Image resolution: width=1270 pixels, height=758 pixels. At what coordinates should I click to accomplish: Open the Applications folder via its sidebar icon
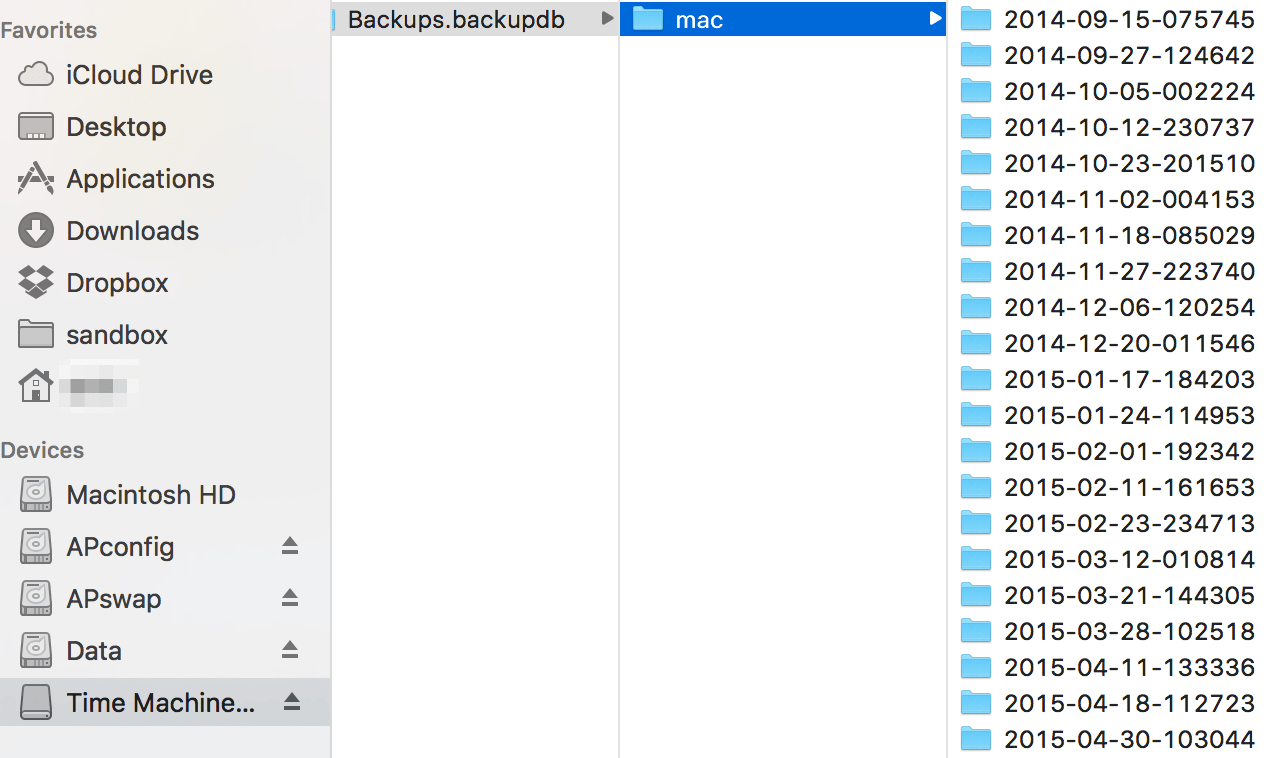click(x=35, y=178)
